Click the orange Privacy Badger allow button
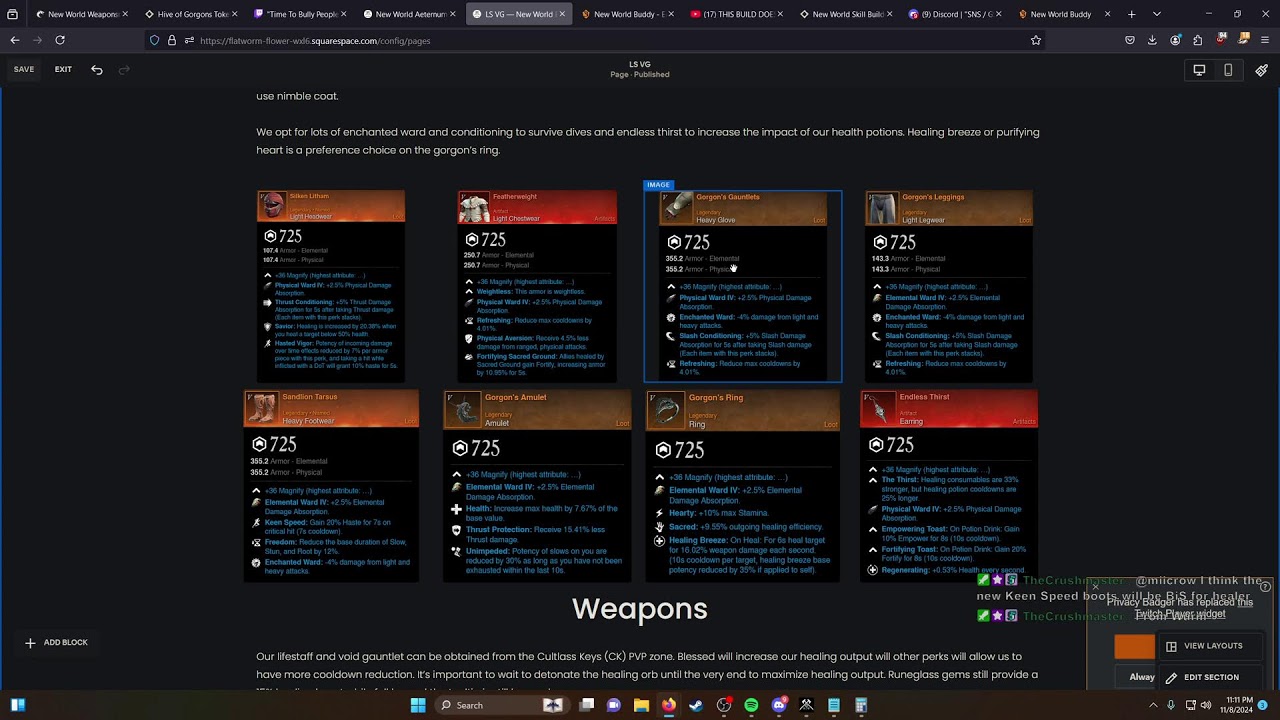Image resolution: width=1280 pixels, height=720 pixels. (x=1134, y=647)
